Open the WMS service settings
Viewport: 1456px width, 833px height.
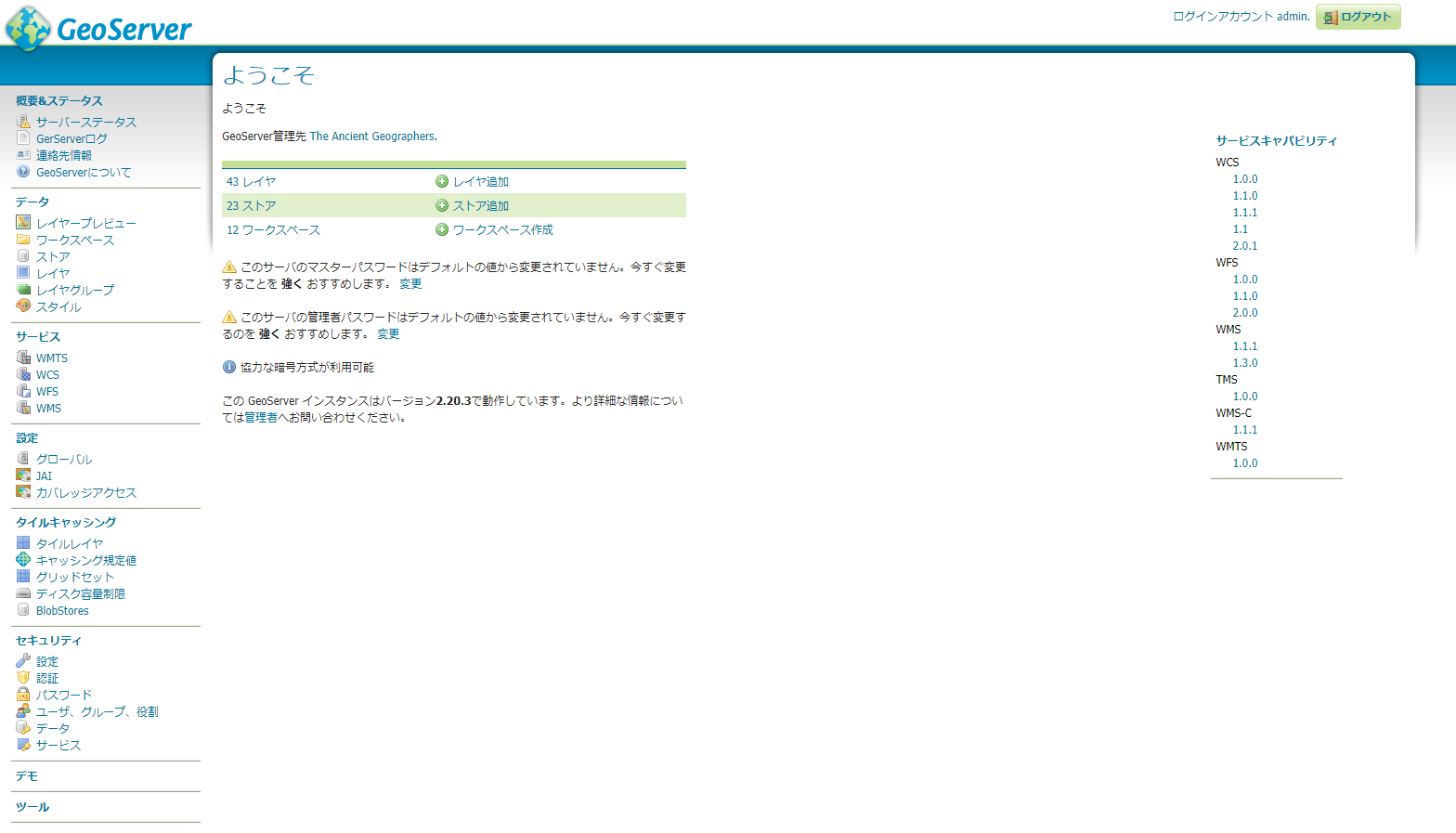48,409
